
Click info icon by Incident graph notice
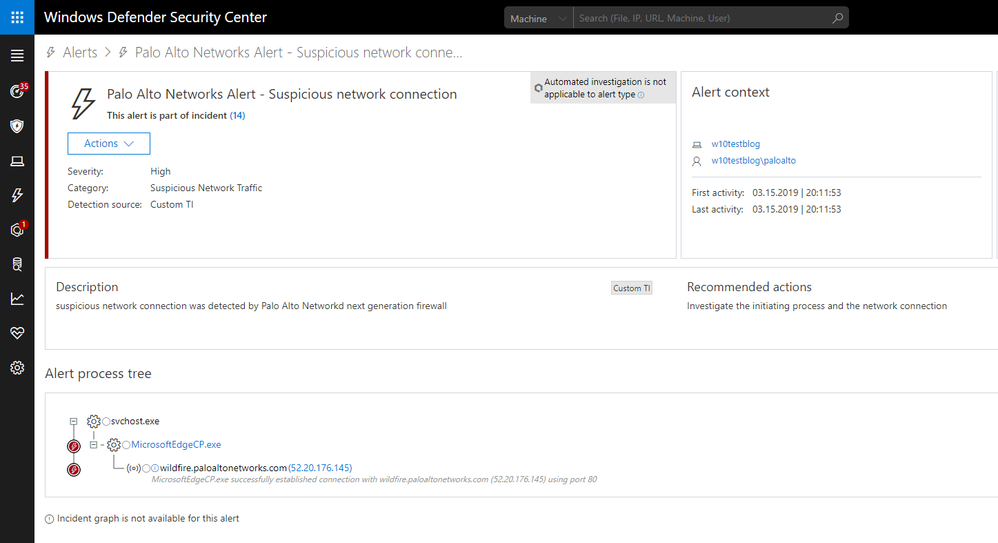click(x=49, y=519)
